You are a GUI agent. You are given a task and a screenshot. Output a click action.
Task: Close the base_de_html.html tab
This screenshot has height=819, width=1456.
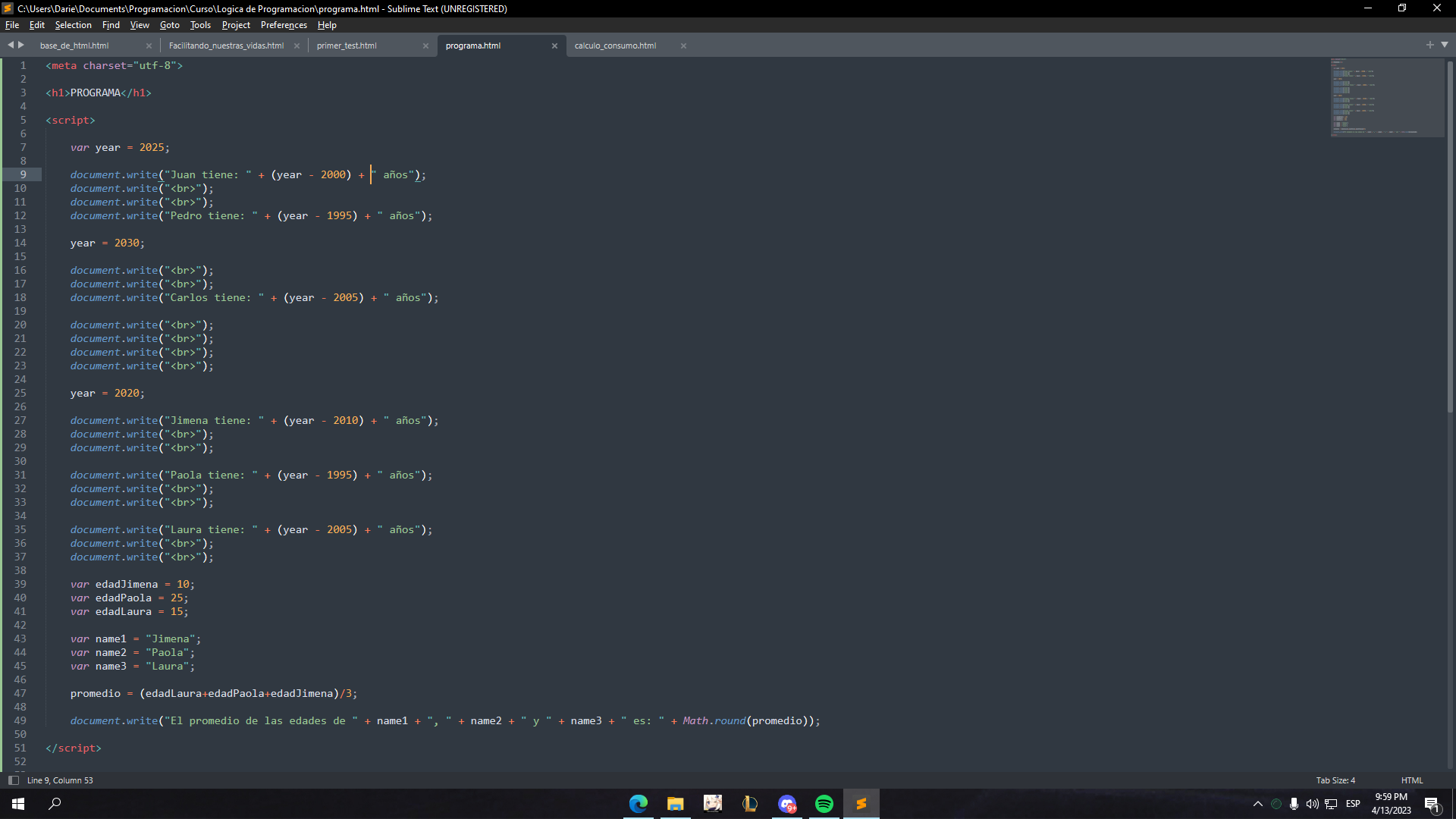coord(149,46)
